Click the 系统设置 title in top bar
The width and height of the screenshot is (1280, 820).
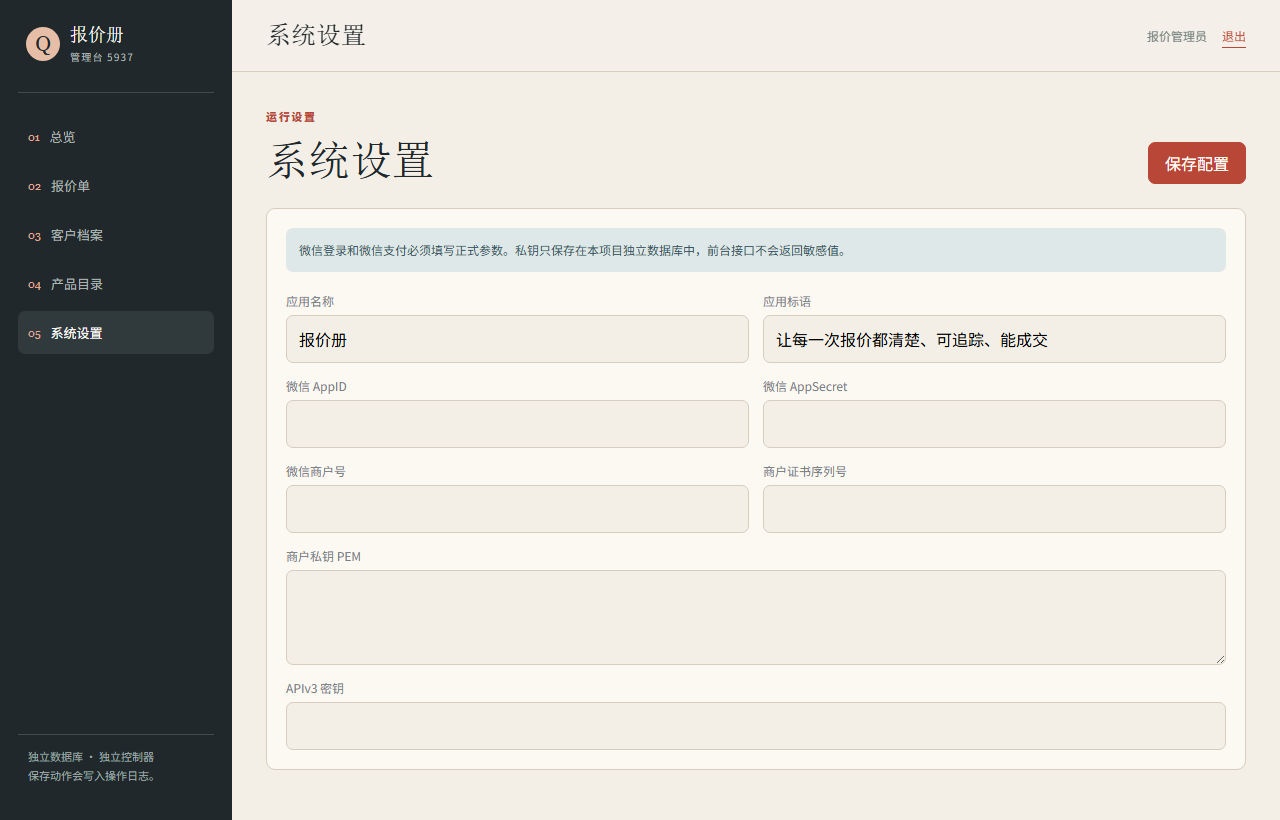316,35
